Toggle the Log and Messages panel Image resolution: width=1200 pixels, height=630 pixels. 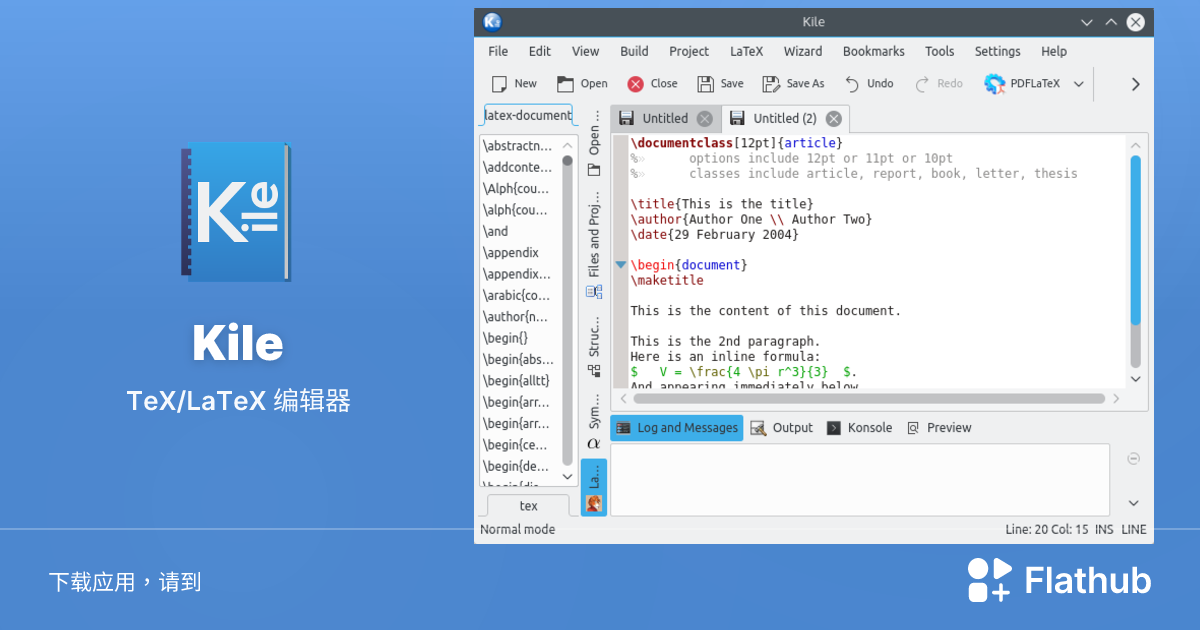[676, 427]
